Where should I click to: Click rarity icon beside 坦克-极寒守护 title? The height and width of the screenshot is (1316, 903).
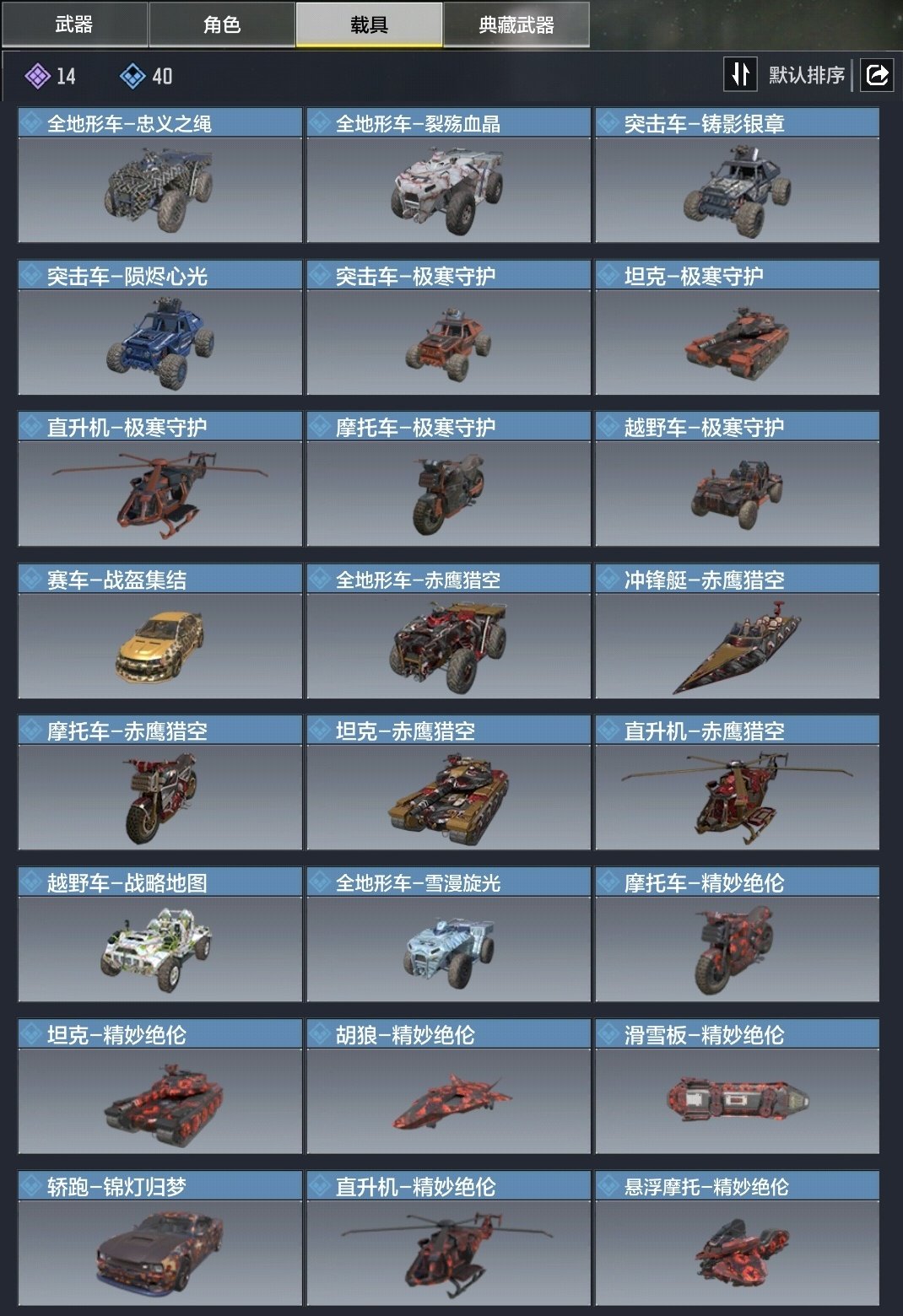[609, 275]
